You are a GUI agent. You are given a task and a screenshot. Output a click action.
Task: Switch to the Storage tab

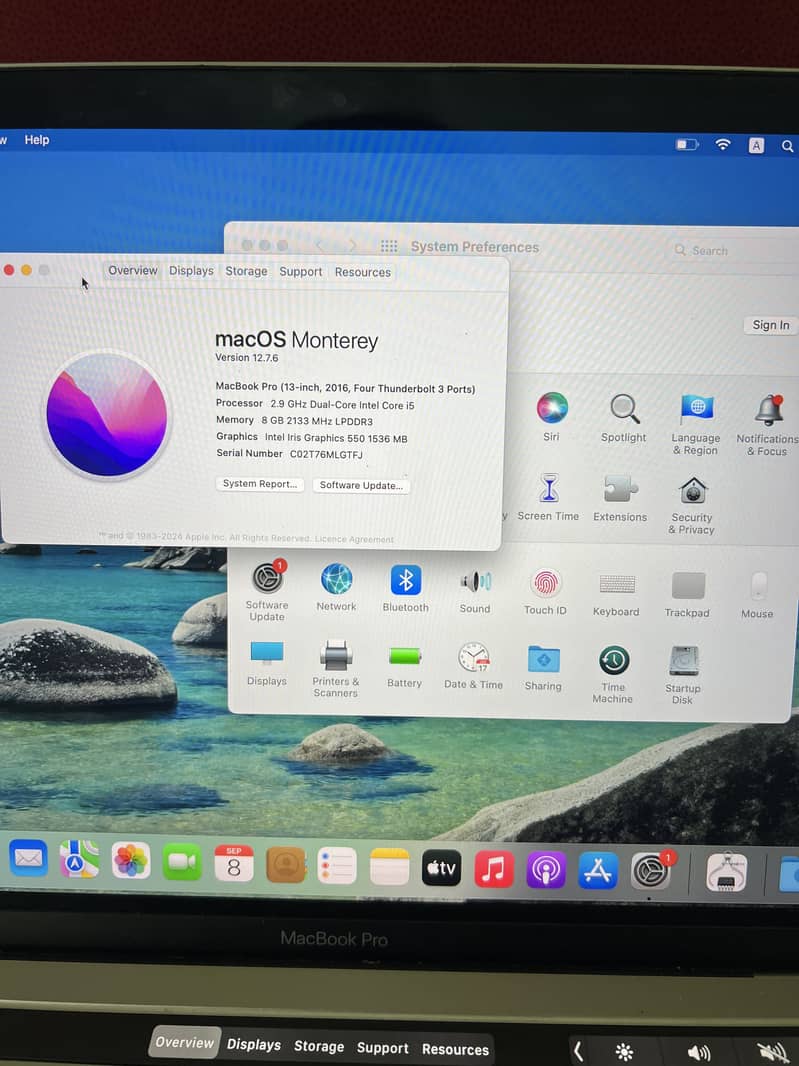[246, 271]
